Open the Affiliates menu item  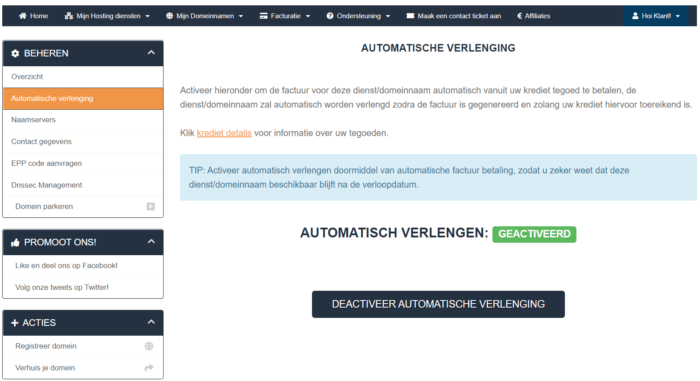533,16
